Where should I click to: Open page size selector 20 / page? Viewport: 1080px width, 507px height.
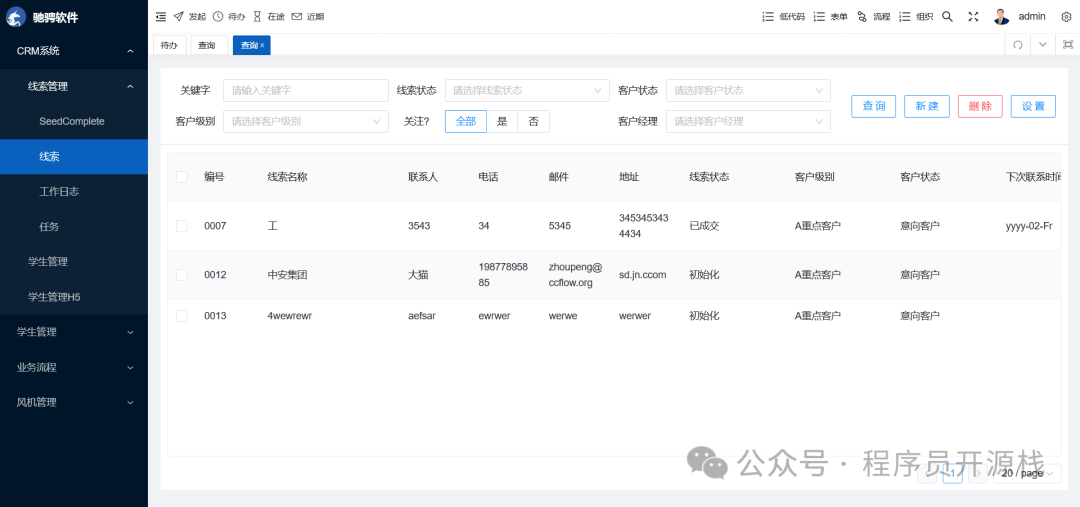tap(1026, 473)
